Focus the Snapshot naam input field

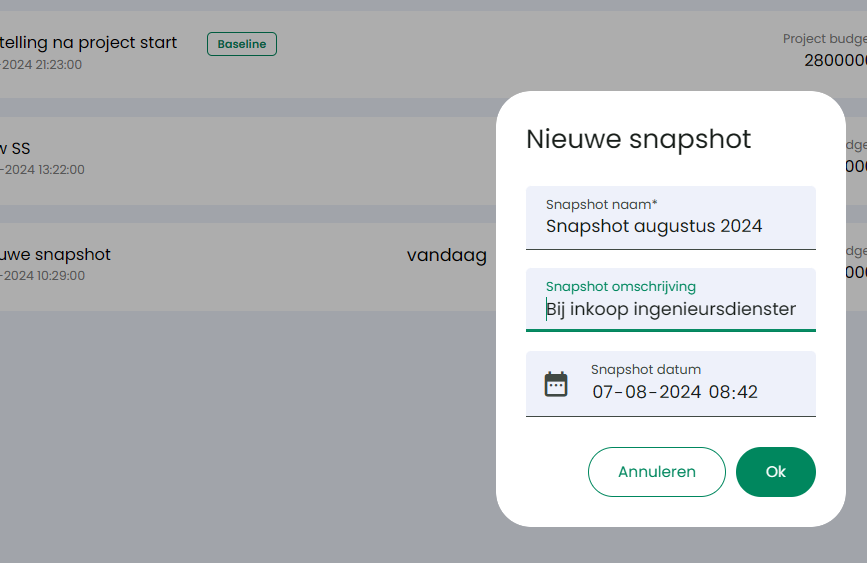point(671,218)
